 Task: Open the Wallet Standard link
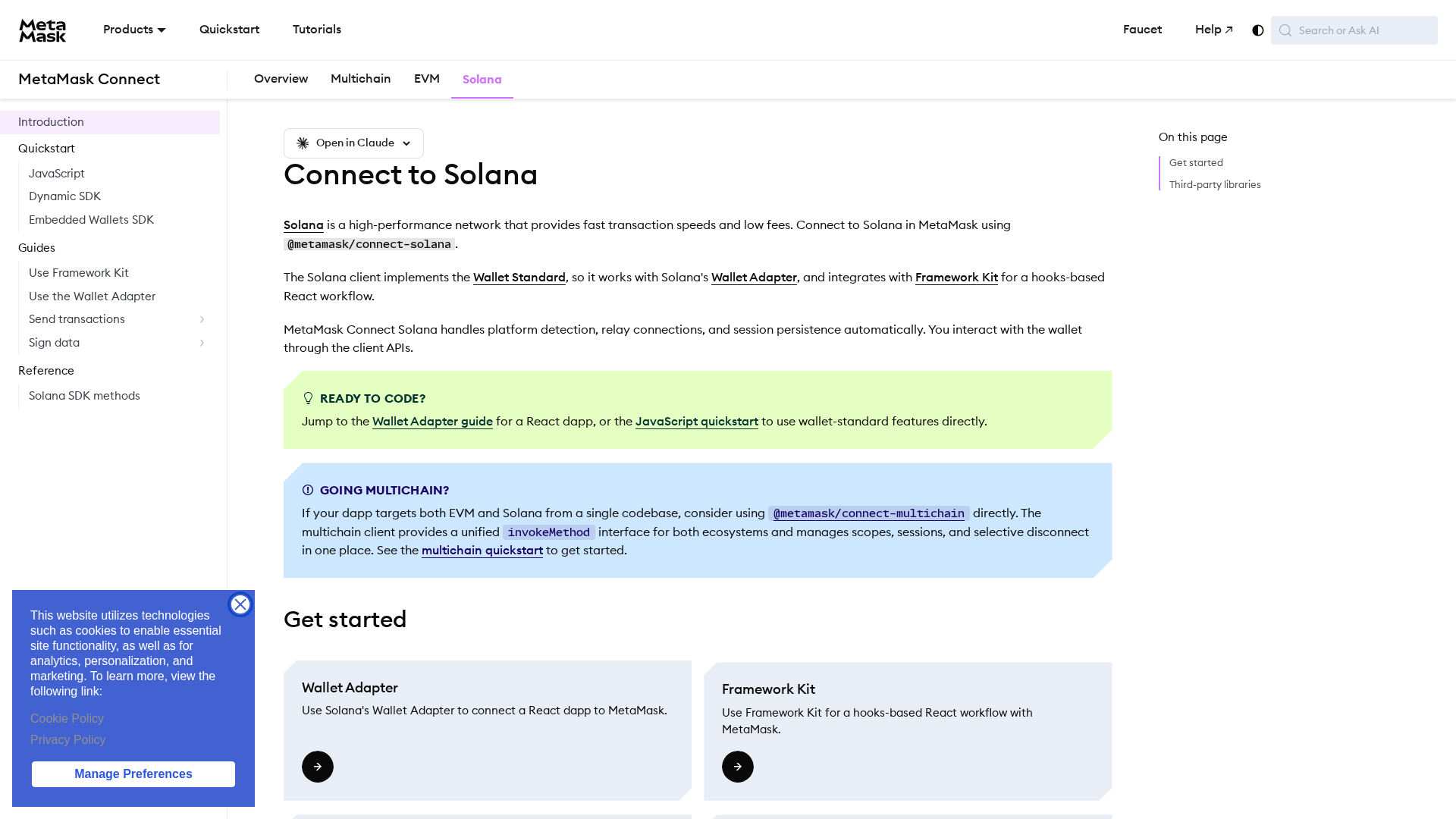click(x=519, y=278)
